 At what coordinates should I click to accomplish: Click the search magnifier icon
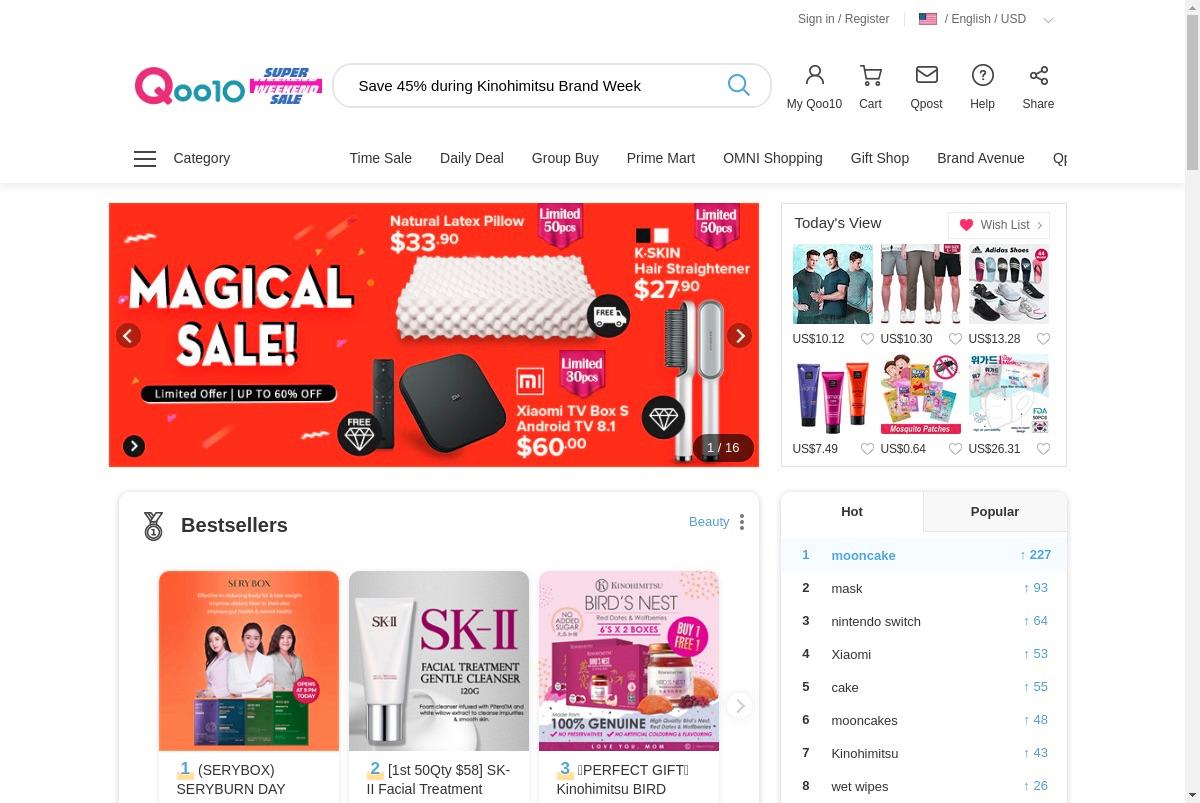tap(738, 85)
